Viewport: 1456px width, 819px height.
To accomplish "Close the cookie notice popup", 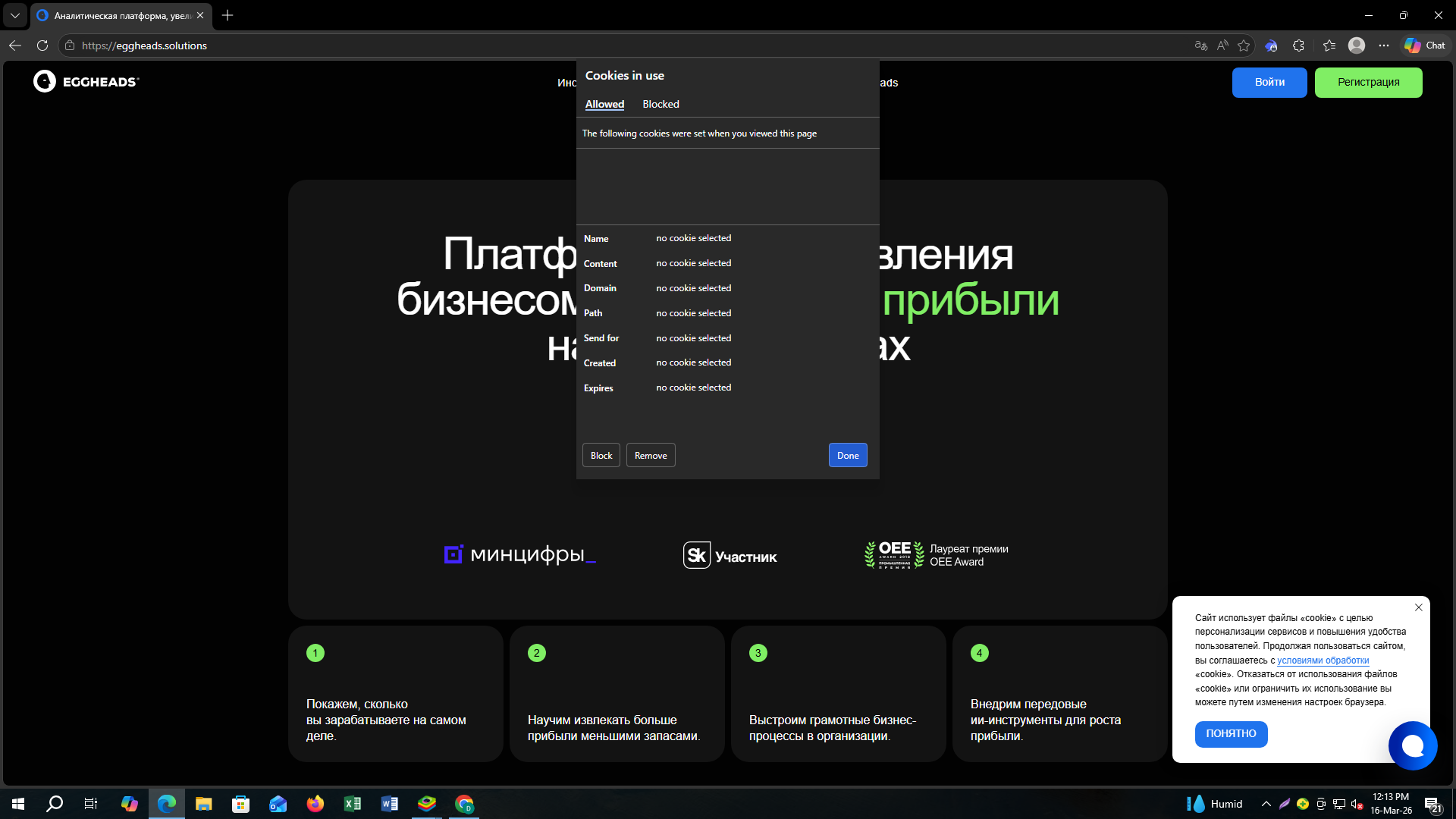I will tap(1419, 607).
